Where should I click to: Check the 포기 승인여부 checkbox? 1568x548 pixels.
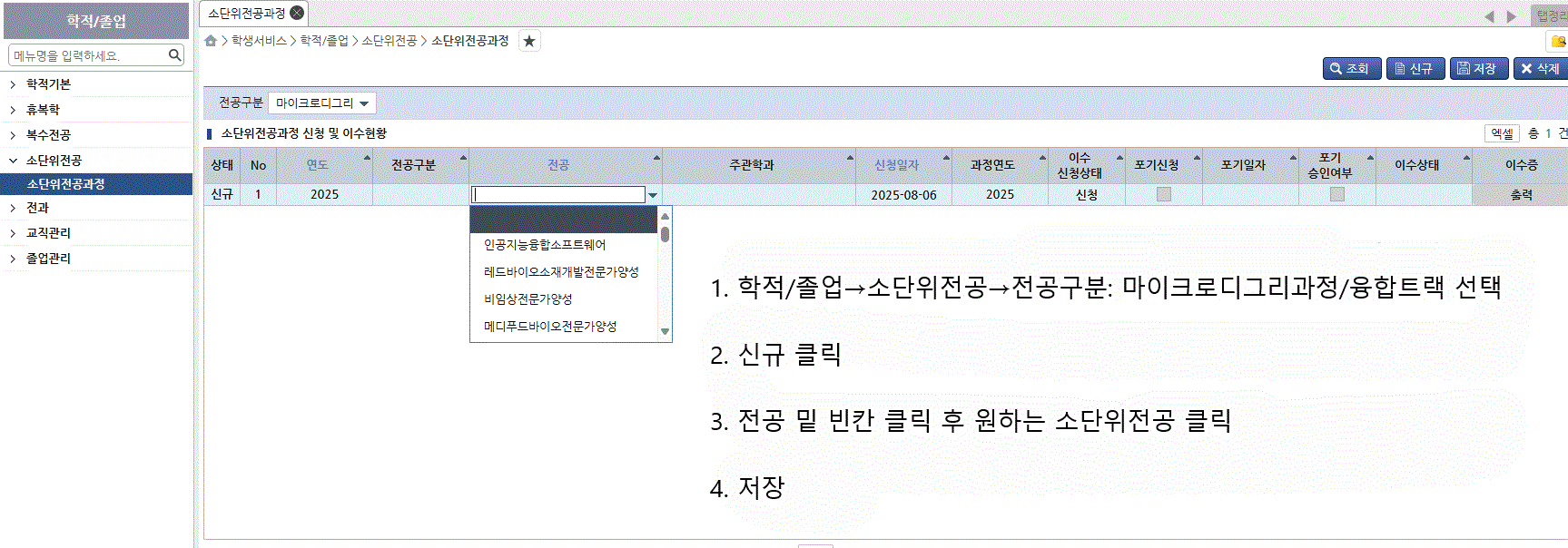click(1336, 194)
